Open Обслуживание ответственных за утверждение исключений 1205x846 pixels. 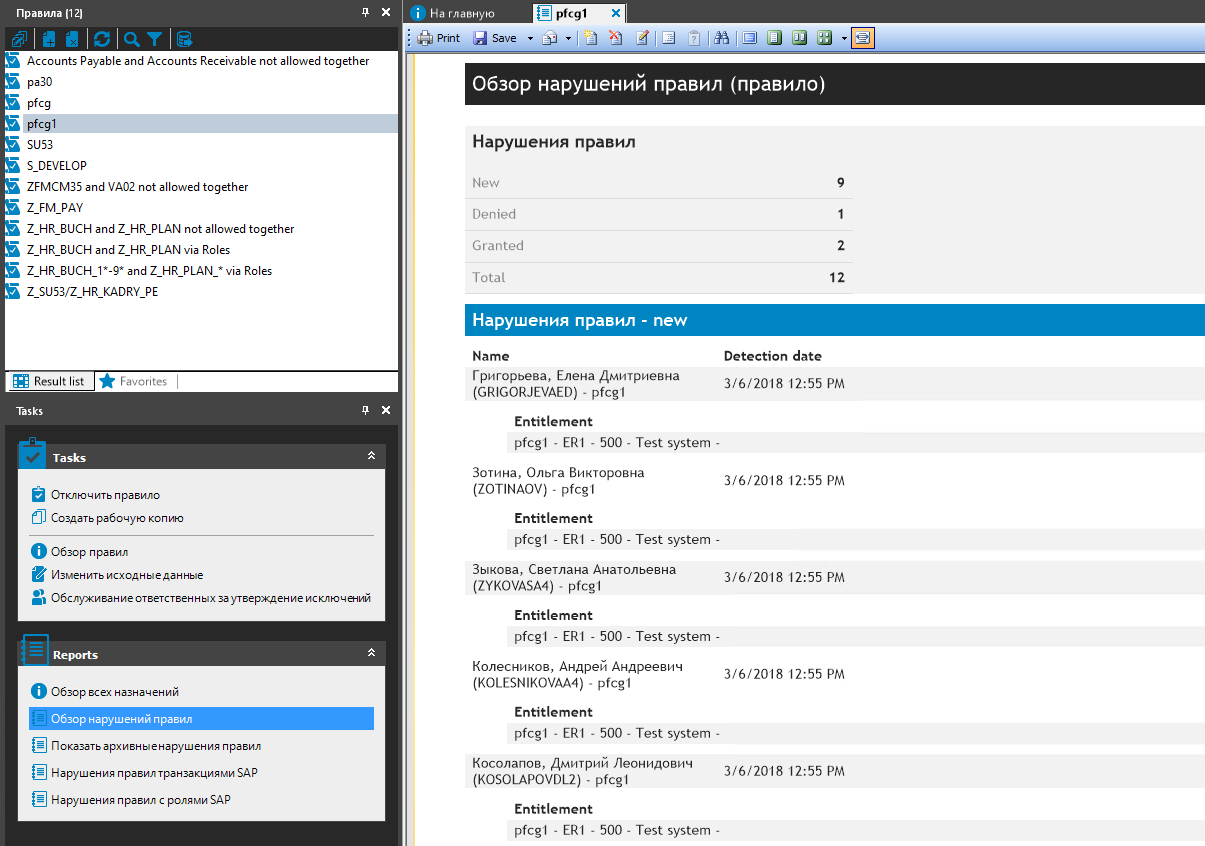(x=201, y=598)
